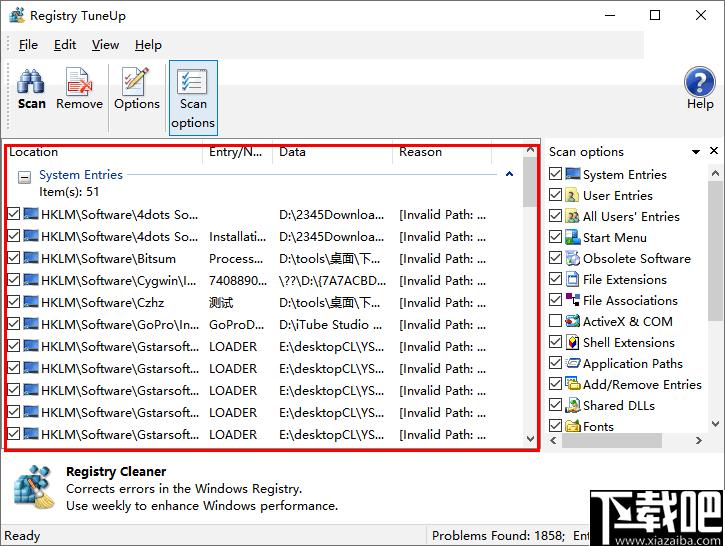Click the results vertical scrollbar thumb
Screen dimensions: 725x546
(530, 182)
